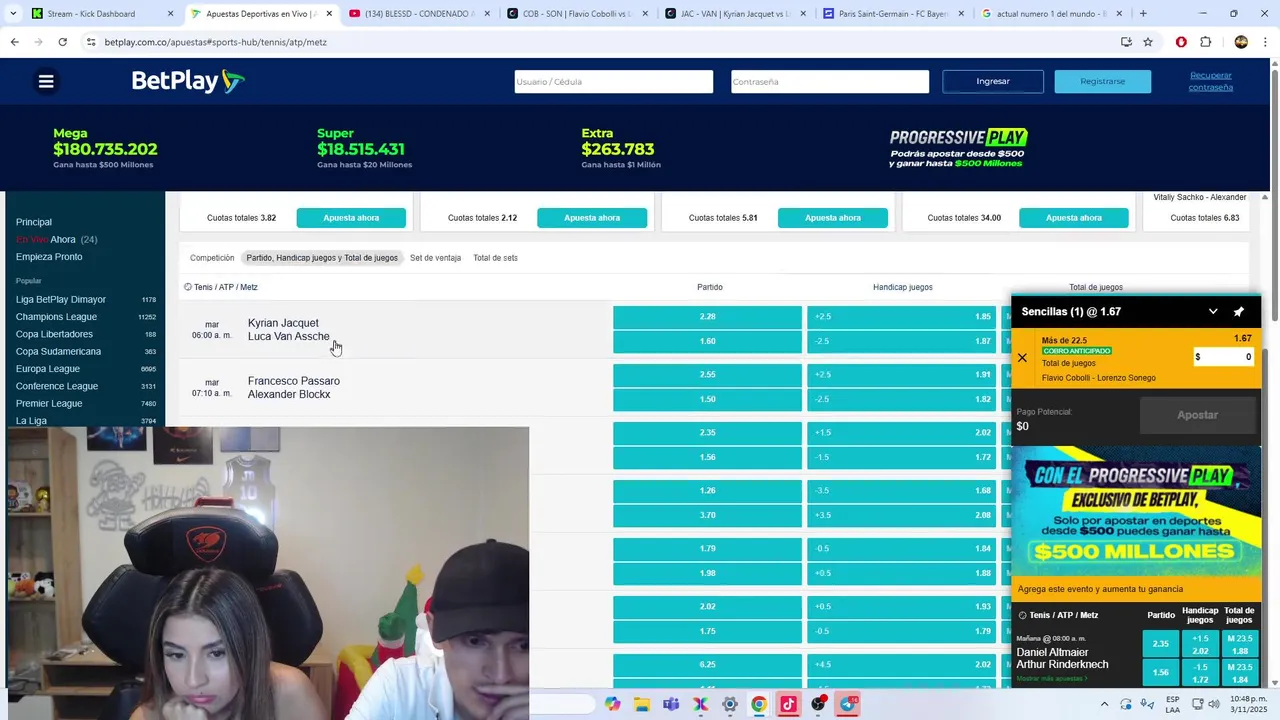This screenshot has height=720, width=1280.
Task: Open Google Chrome from the taskbar
Action: pyautogui.click(x=759, y=704)
